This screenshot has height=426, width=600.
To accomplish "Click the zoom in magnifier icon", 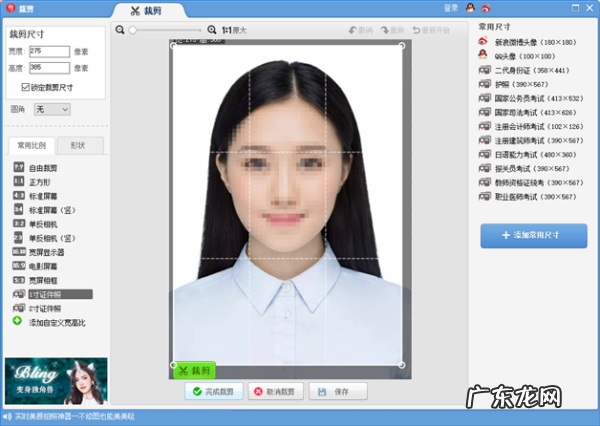I will pos(211,30).
